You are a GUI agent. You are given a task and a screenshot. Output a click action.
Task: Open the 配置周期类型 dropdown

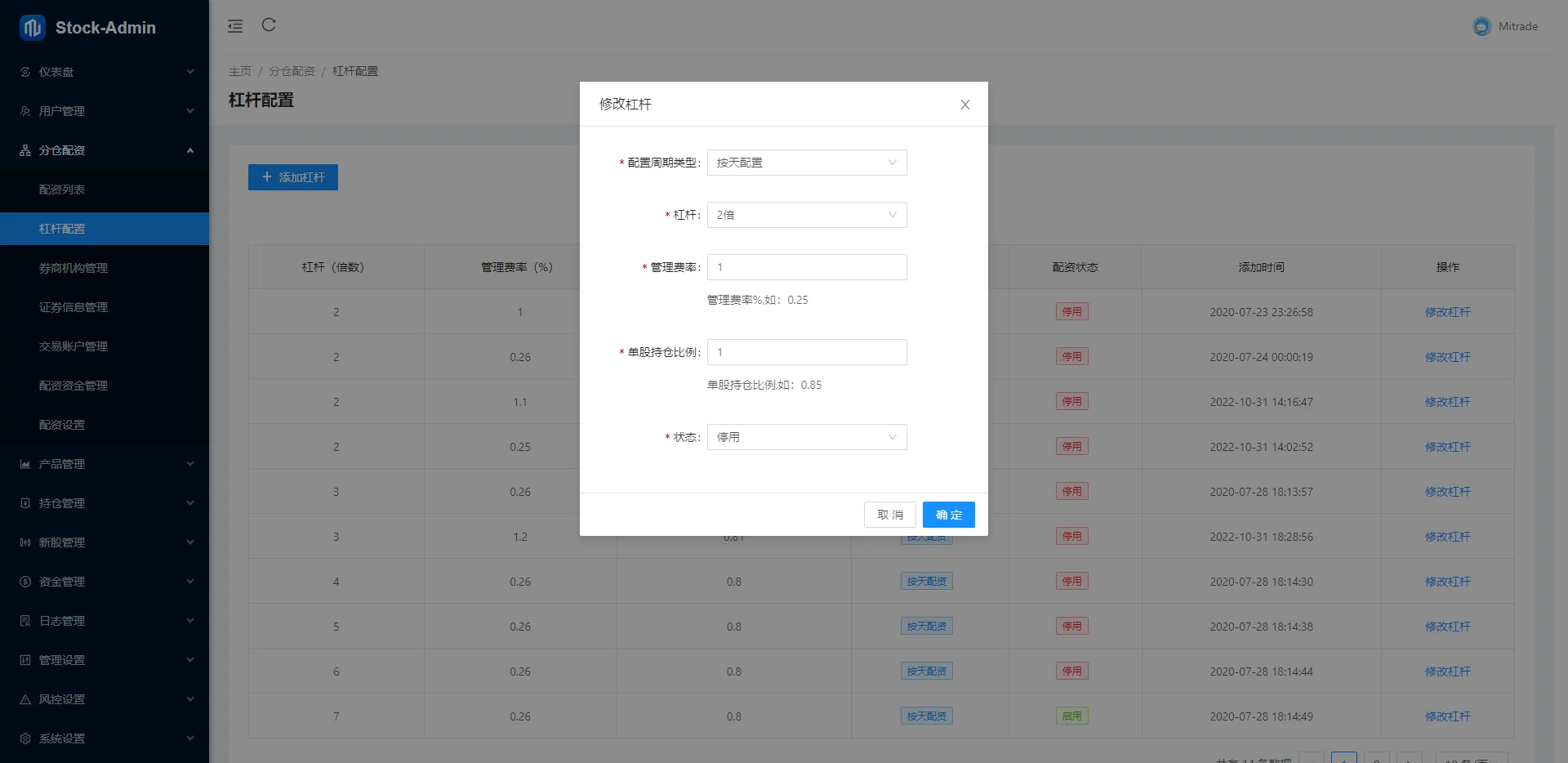[806, 163]
